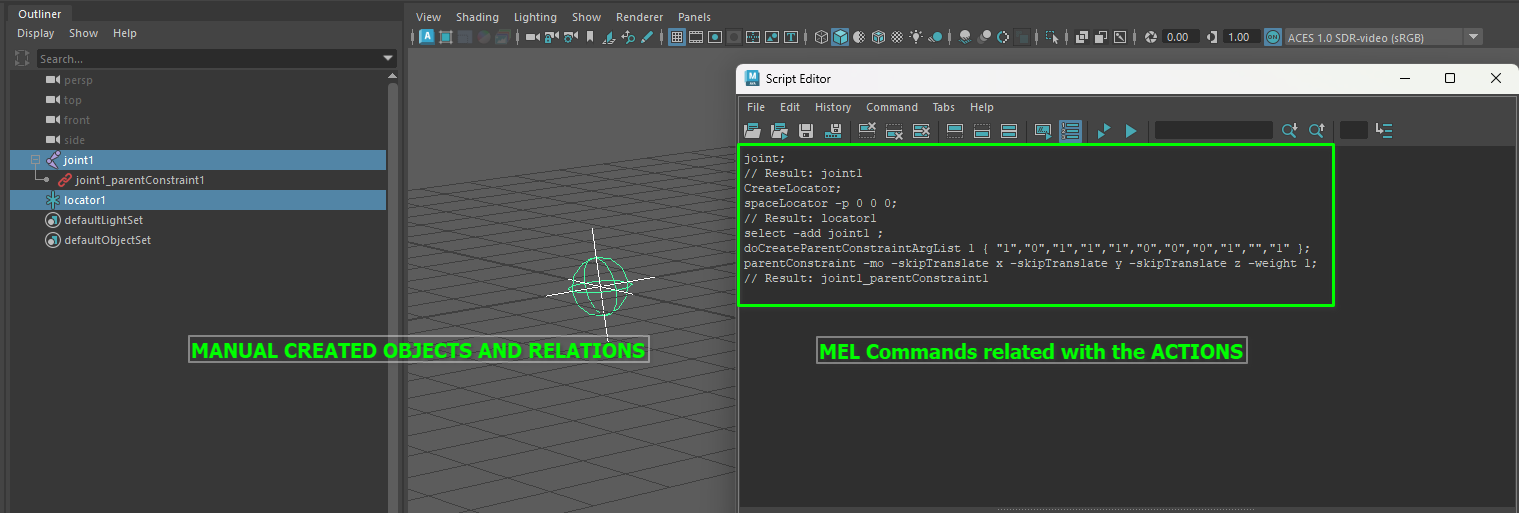This screenshot has height=513, width=1519.
Task: Click Load Script icon in Script Editor
Action: (752, 131)
